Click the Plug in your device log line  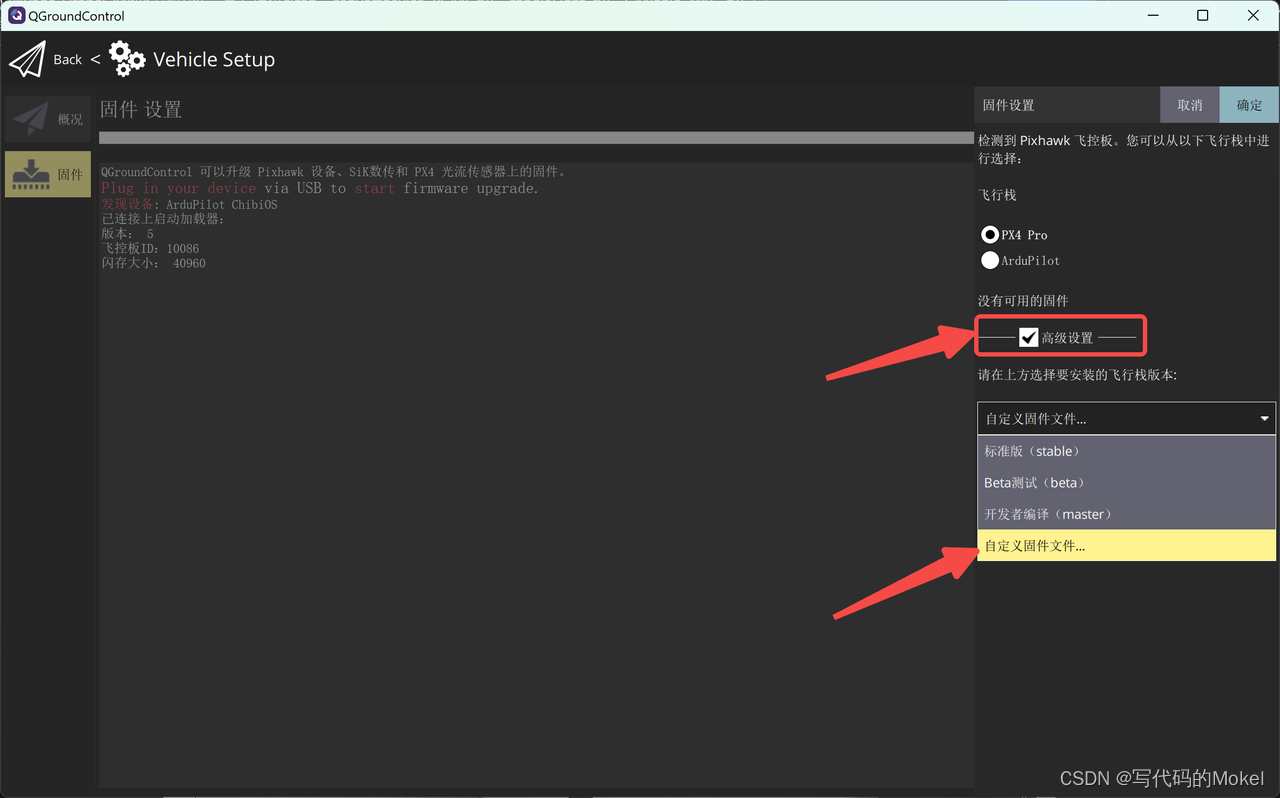[320, 188]
